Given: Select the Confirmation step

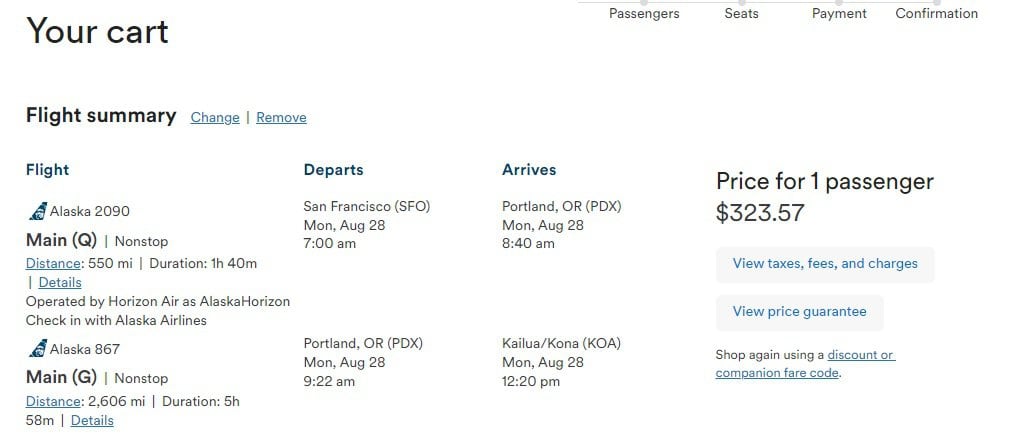Looking at the screenshot, I should click(936, 14).
